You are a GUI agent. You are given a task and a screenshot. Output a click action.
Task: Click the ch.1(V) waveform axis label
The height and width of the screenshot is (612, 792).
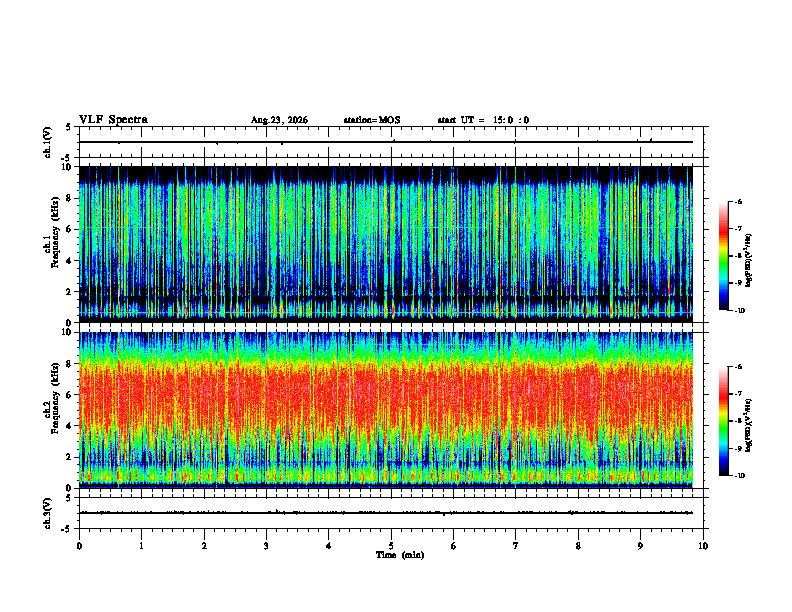[x=48, y=142]
